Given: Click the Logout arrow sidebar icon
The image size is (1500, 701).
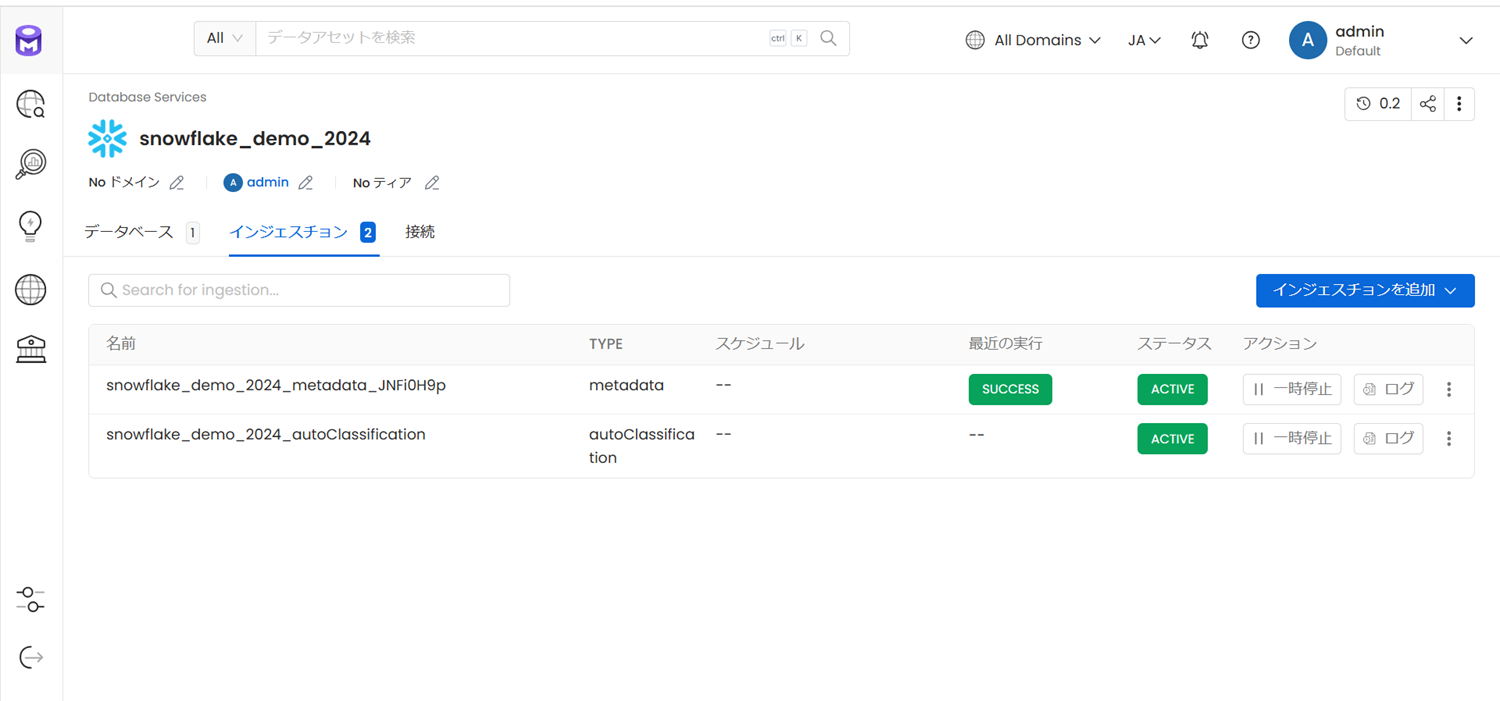Looking at the screenshot, I should [31, 657].
